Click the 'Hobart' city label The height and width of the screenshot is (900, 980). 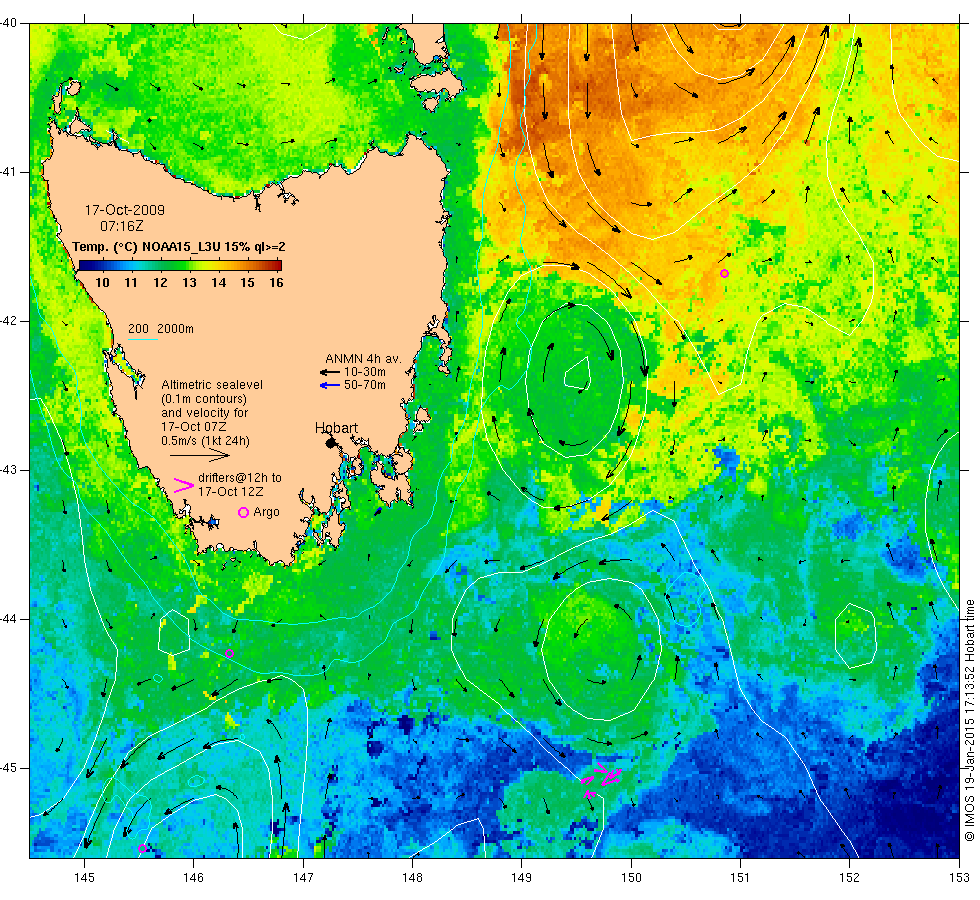point(336,428)
